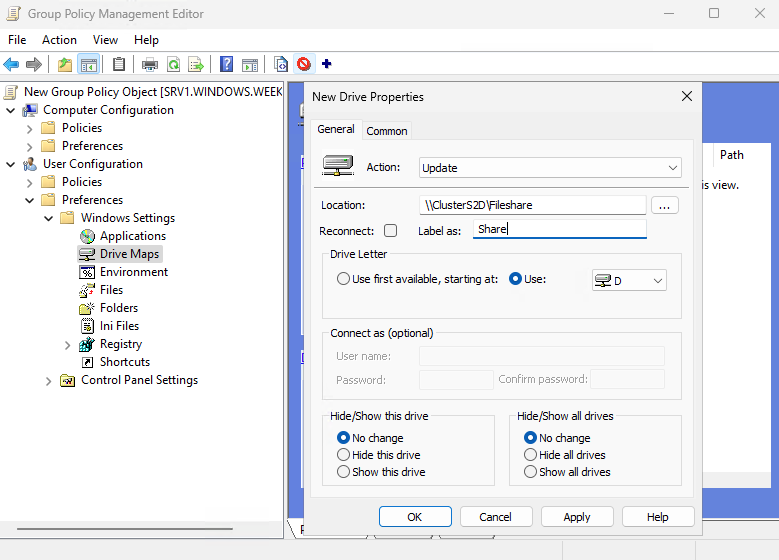779x560 pixels.
Task: Expand Policies under User Configuration
Action: pos(29,183)
